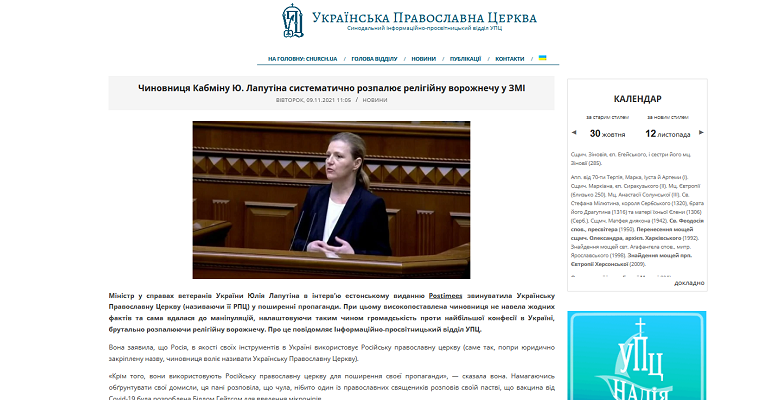772x400 pixels.
Task: Open КОНТАКТИ menu item
Action: coord(510,59)
